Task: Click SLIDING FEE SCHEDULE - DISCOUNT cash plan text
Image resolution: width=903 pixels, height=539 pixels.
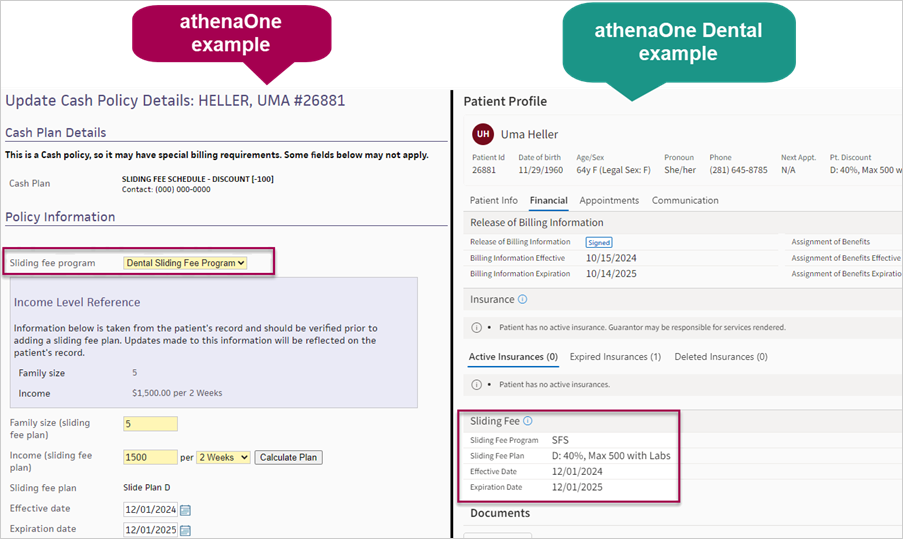Action: tap(198, 179)
